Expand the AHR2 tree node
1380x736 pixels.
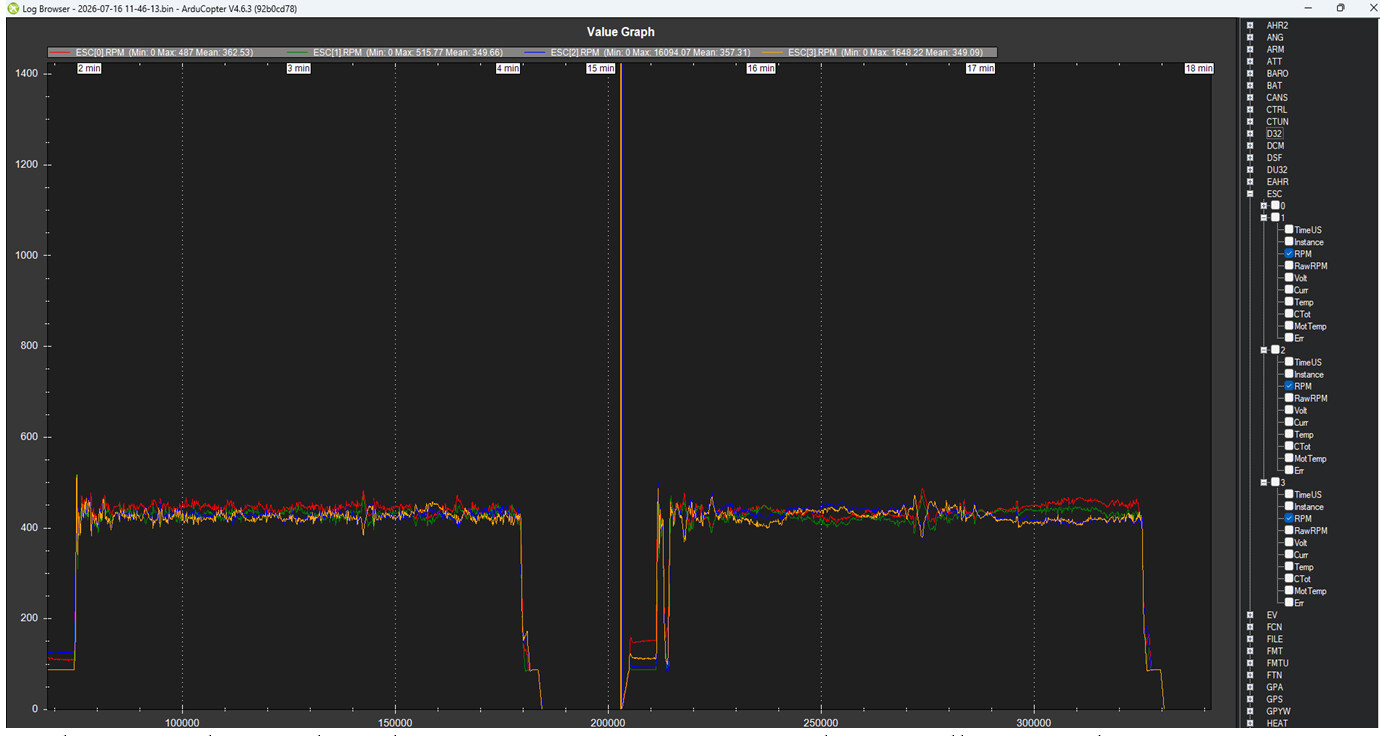(x=1250, y=25)
